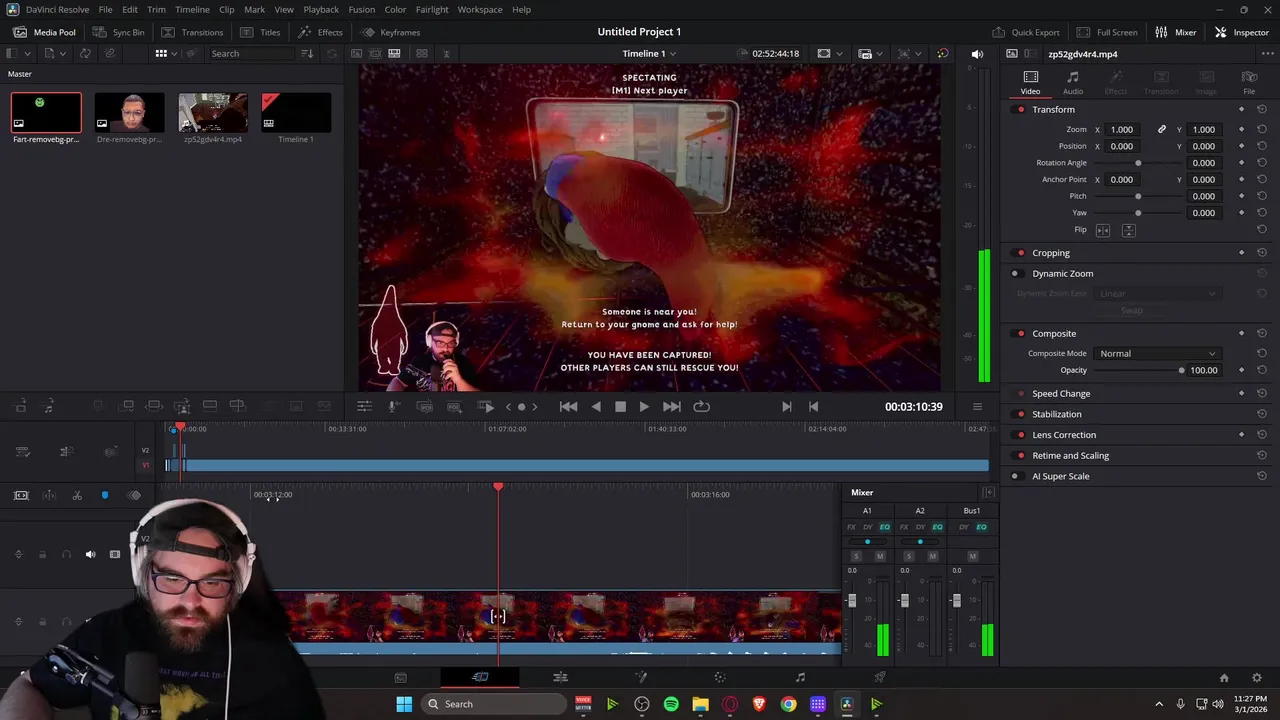Jump to the last frame

672,406
